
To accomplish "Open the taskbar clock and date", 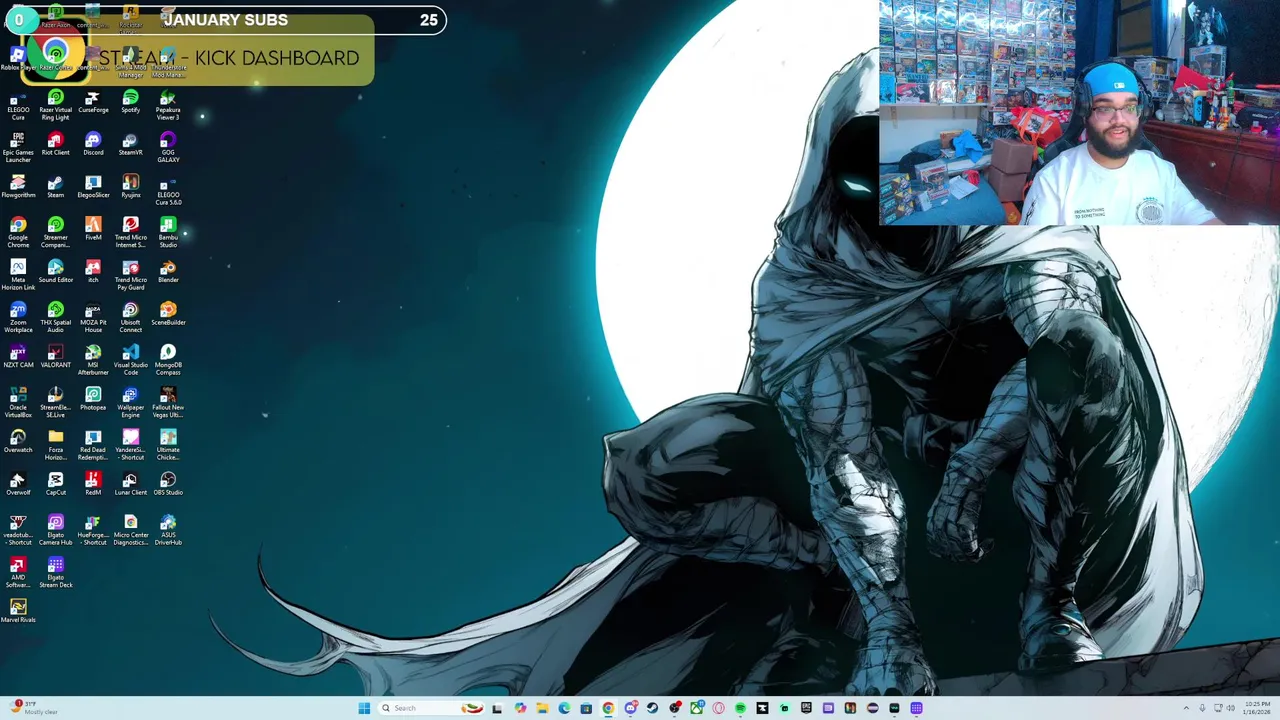I will 1256,708.
